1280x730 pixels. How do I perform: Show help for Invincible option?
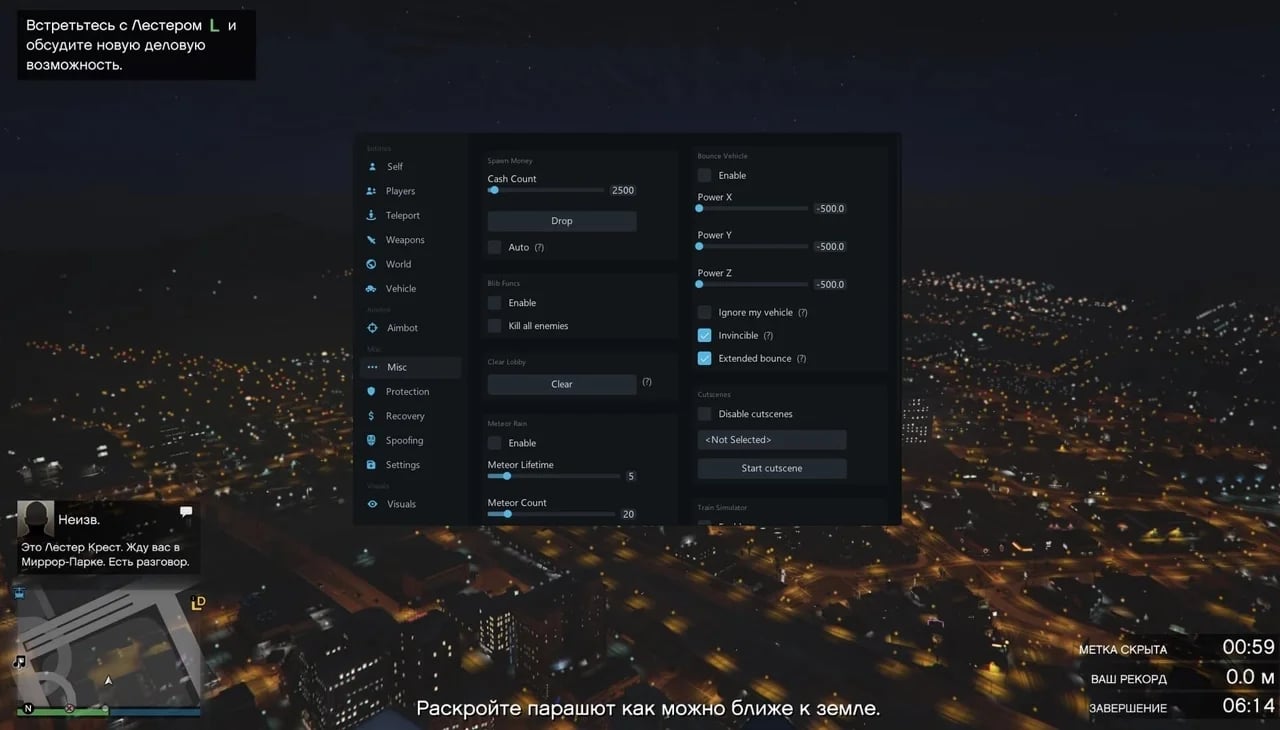click(768, 336)
